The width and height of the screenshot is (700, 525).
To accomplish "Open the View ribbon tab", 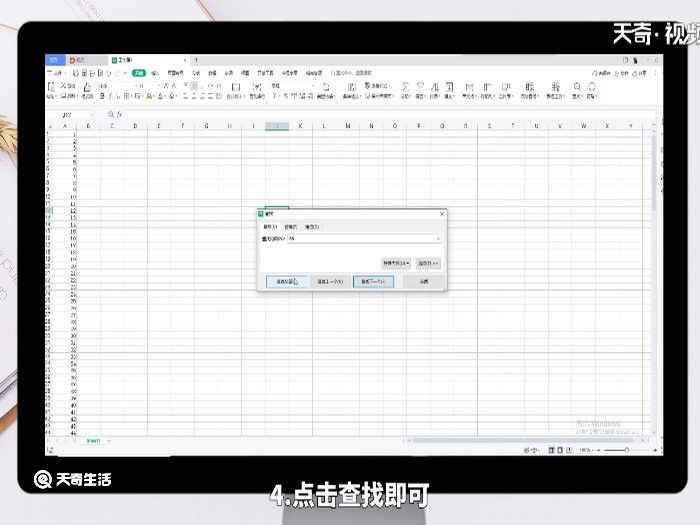I will coord(245,73).
